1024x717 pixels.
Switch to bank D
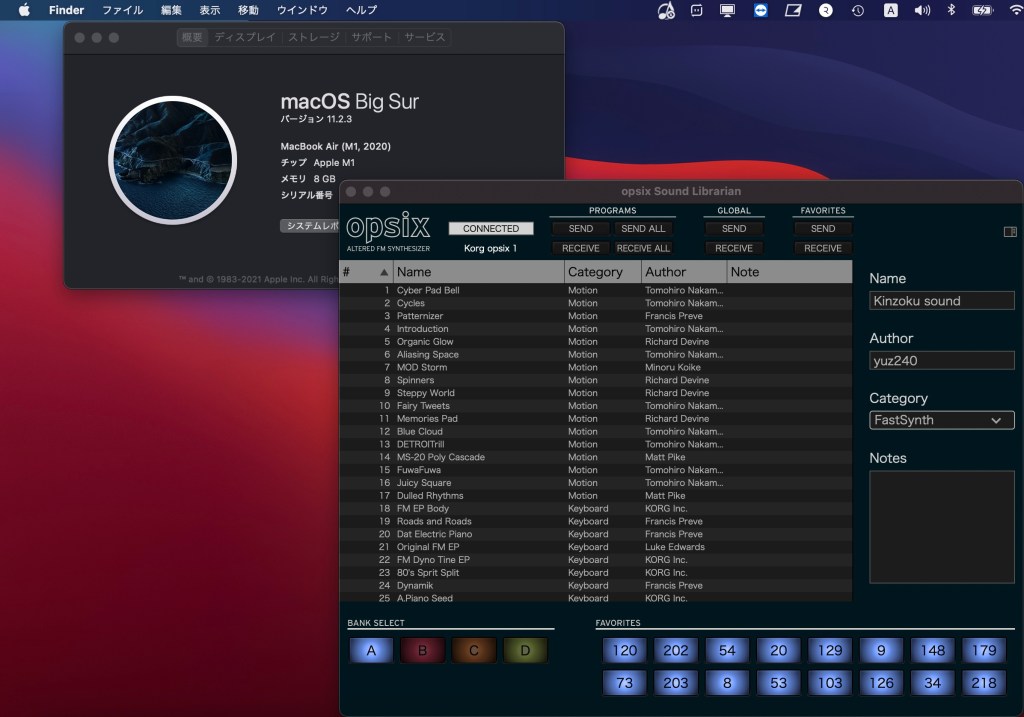pyautogui.click(x=525, y=651)
